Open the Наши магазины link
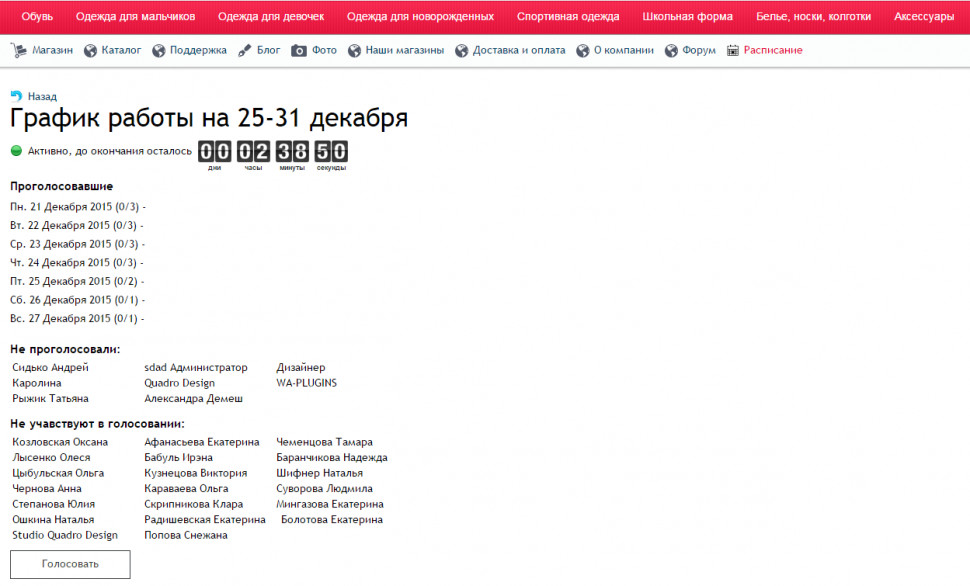This screenshot has width=970, height=586. [x=405, y=50]
